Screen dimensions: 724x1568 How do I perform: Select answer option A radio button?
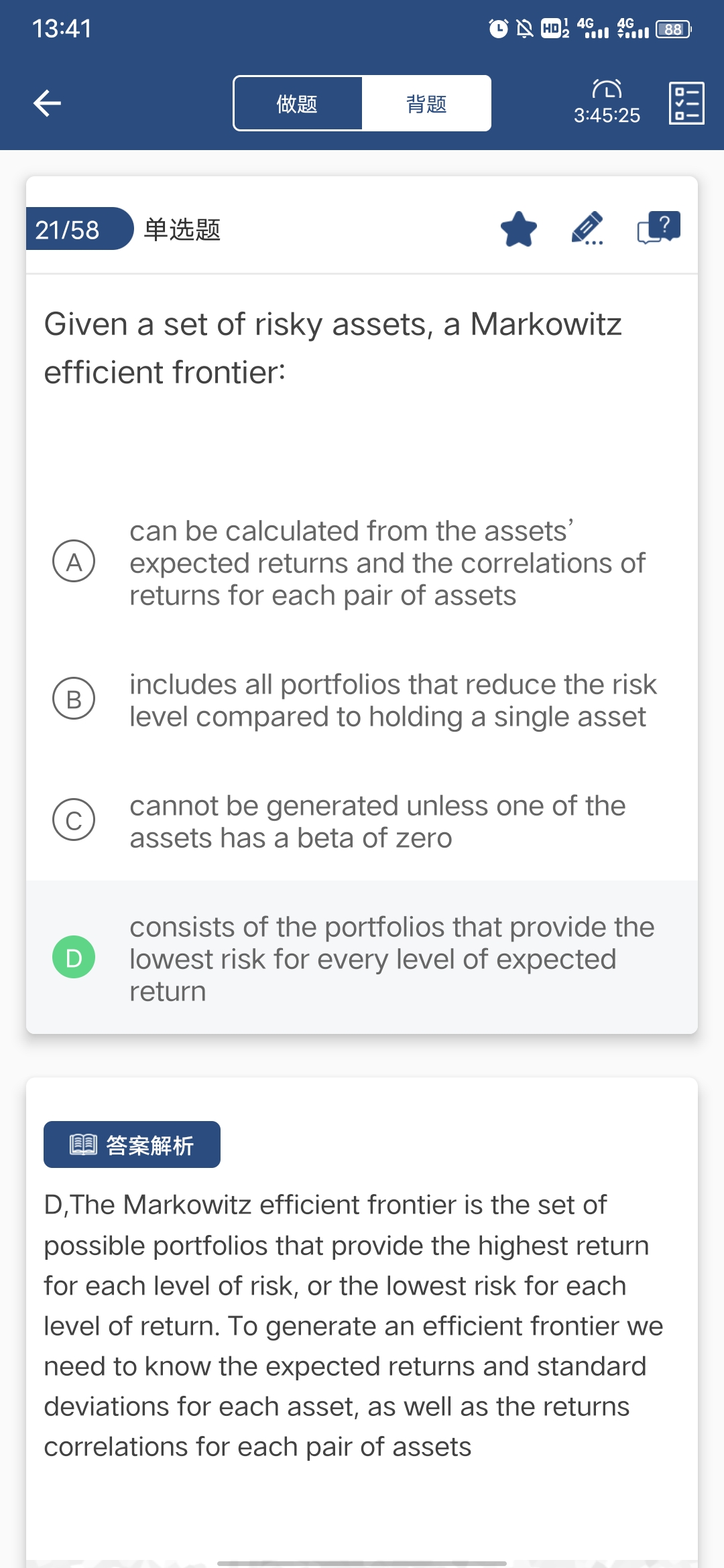[74, 562]
